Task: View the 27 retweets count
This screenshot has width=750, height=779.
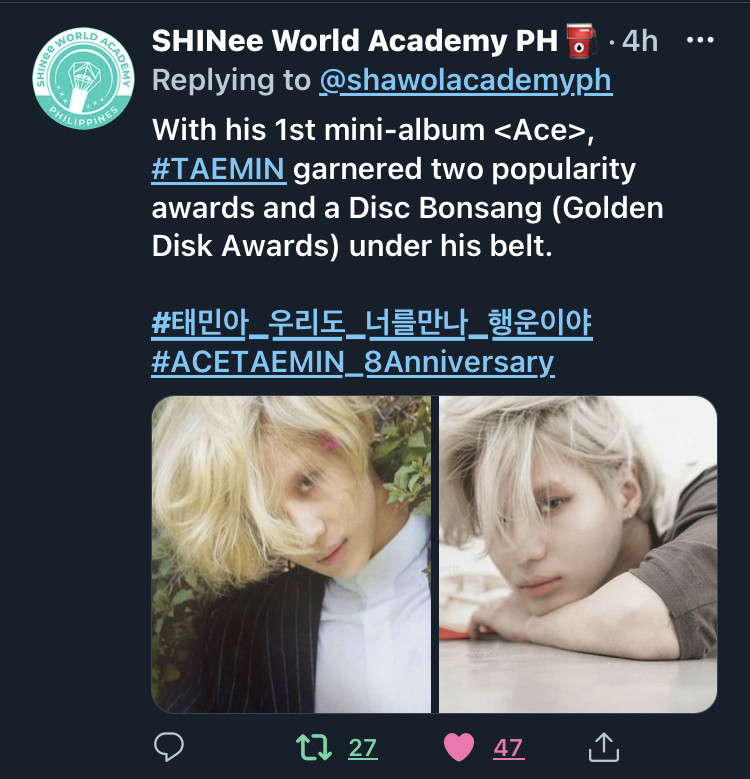Action: [363, 748]
